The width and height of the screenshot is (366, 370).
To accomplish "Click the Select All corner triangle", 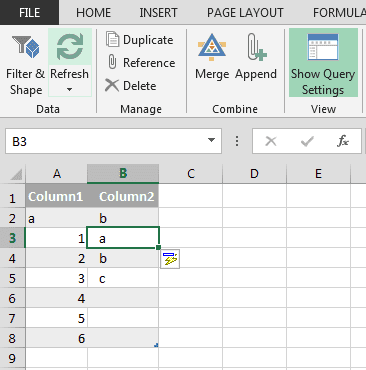I will 16,174.
